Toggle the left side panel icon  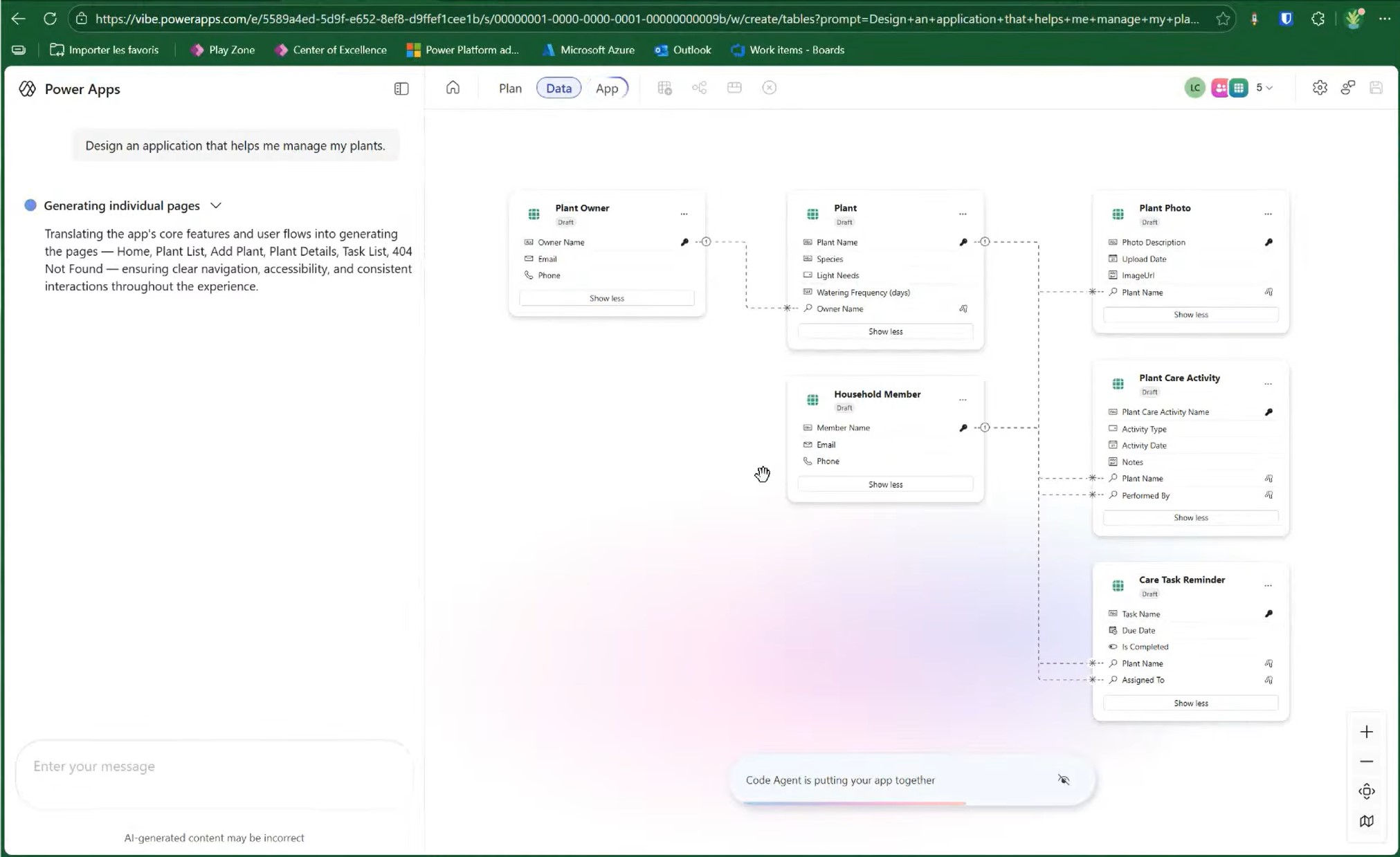click(401, 89)
